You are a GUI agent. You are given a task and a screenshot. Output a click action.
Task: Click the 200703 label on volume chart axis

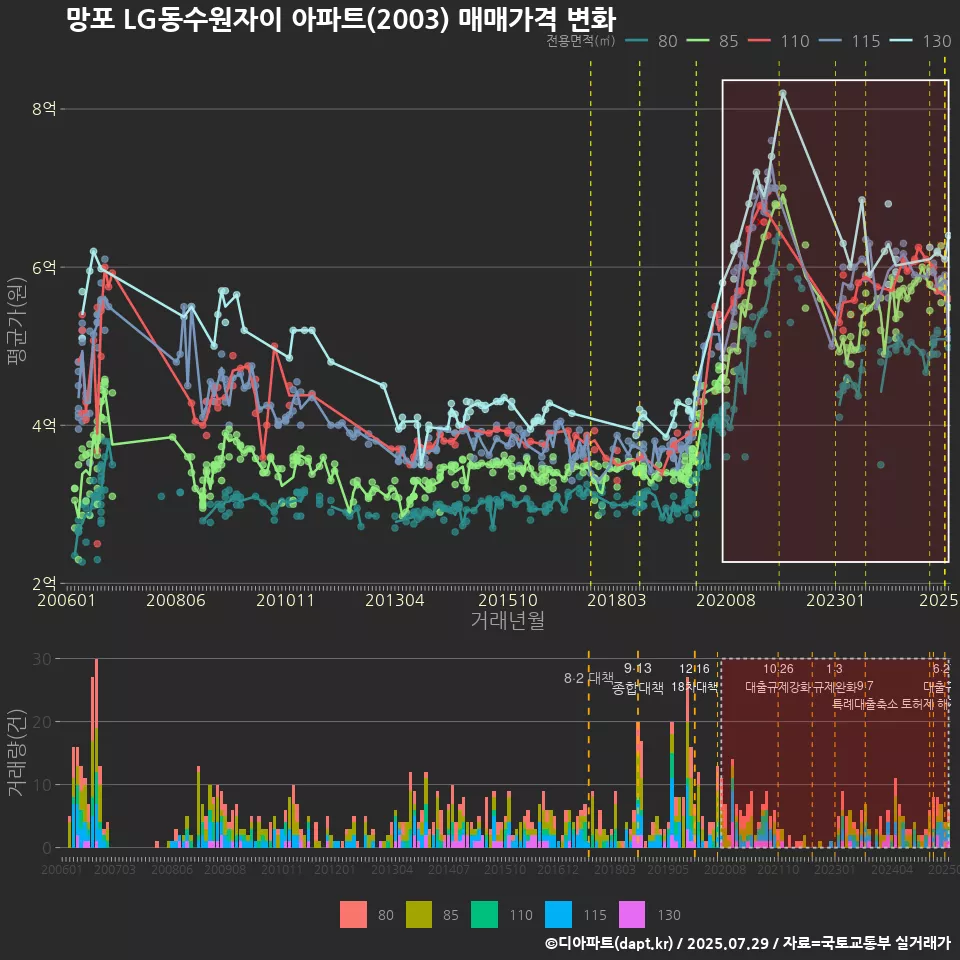(114, 869)
